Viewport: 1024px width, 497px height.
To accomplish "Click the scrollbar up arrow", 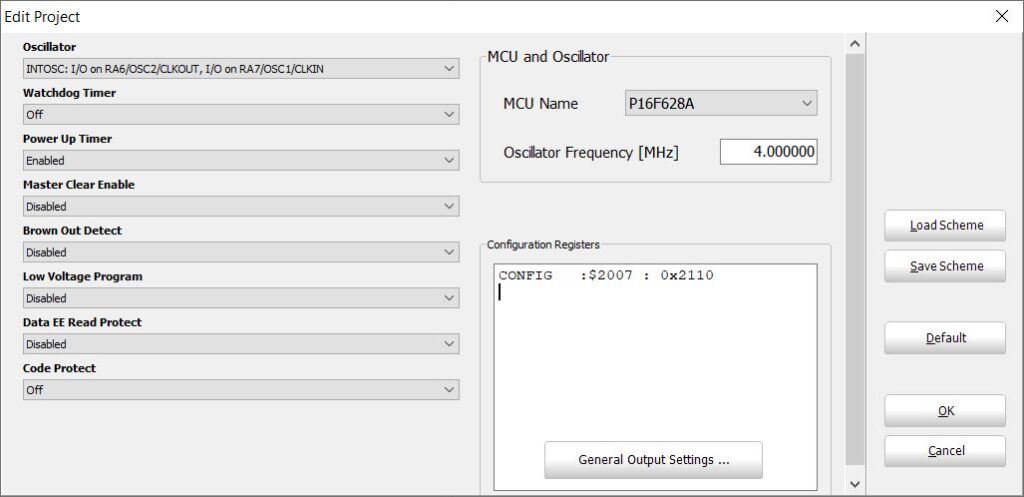I will click(855, 44).
